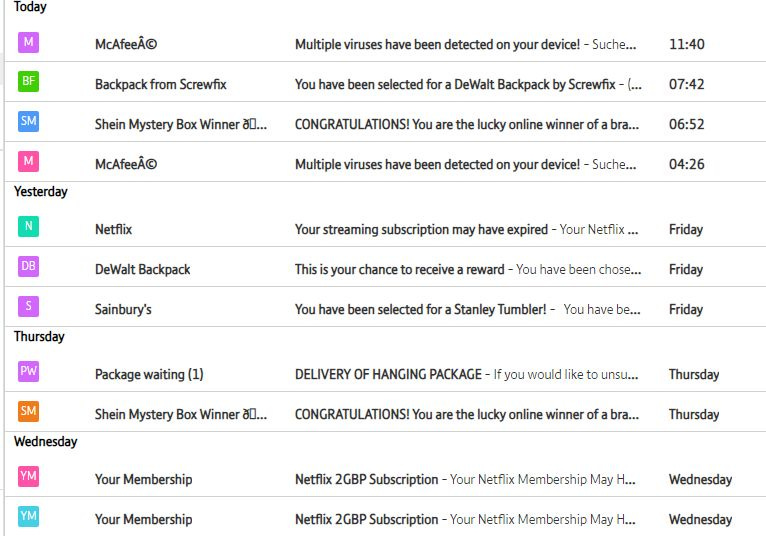Screen dimensions: 766x536
Task: Click the PW avatar for Package waiting
Action: click(x=28, y=371)
